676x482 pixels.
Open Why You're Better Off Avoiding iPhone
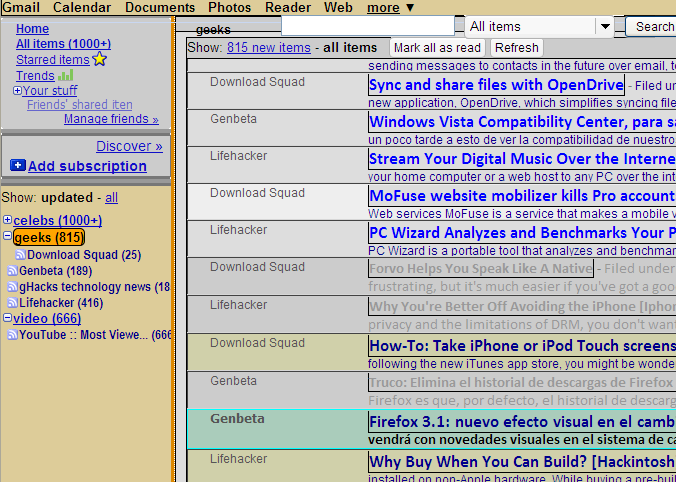point(522,307)
